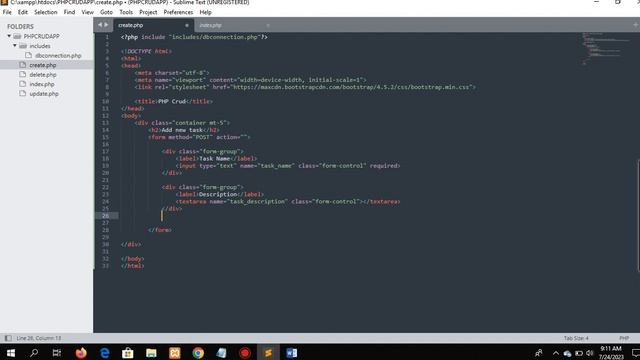Image resolution: width=640 pixels, height=360 pixels.
Task: Open File Explorer from the taskbar
Action: coord(151,353)
